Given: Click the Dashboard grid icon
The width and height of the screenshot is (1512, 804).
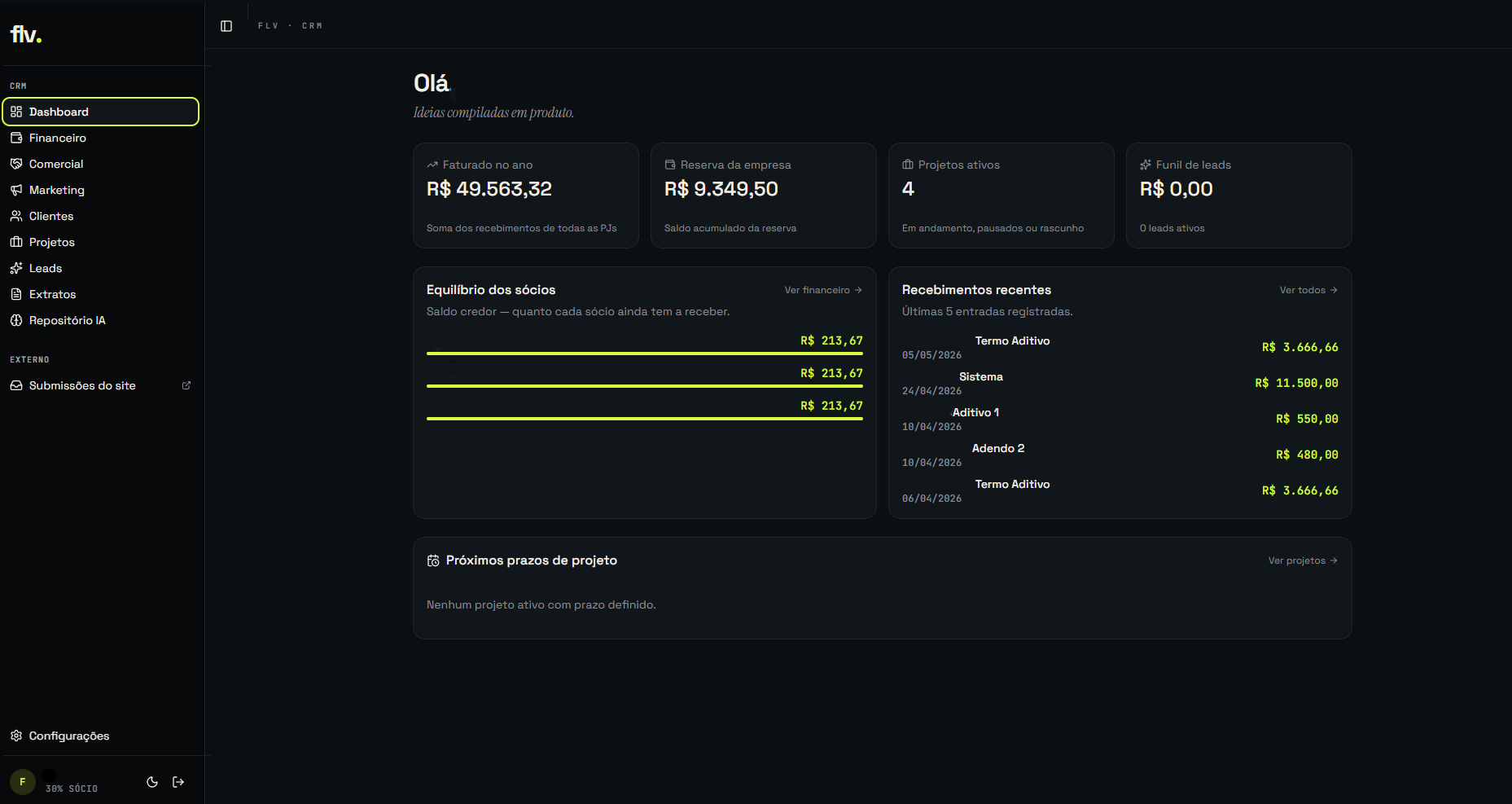Looking at the screenshot, I should (16, 112).
